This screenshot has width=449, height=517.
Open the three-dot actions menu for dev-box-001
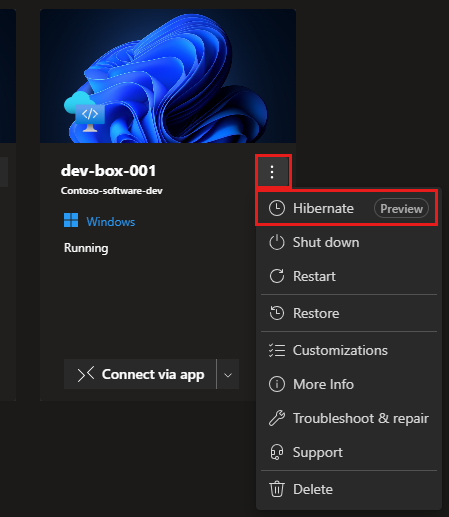click(x=272, y=172)
